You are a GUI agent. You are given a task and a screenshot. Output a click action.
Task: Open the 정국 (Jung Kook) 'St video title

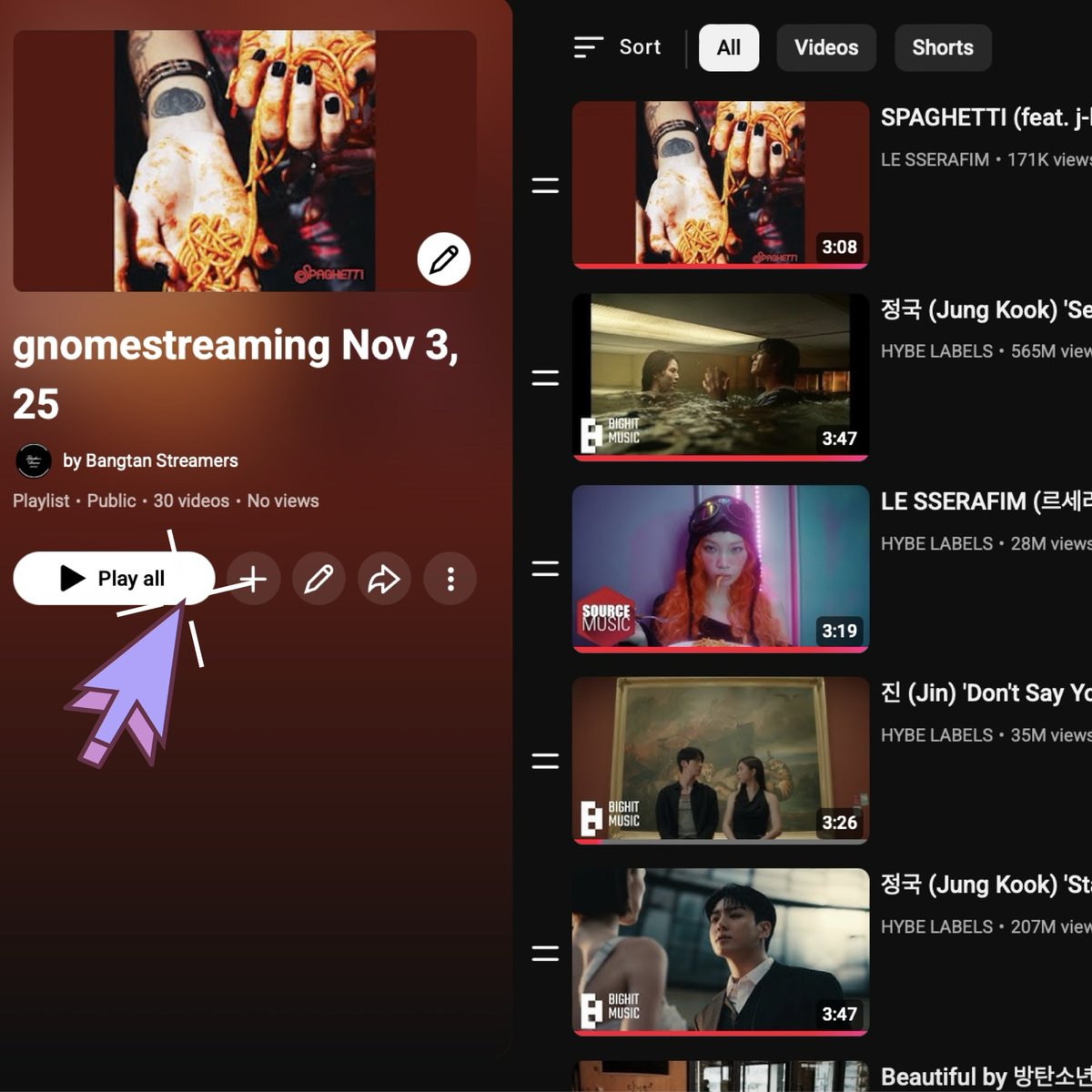[x=986, y=885]
